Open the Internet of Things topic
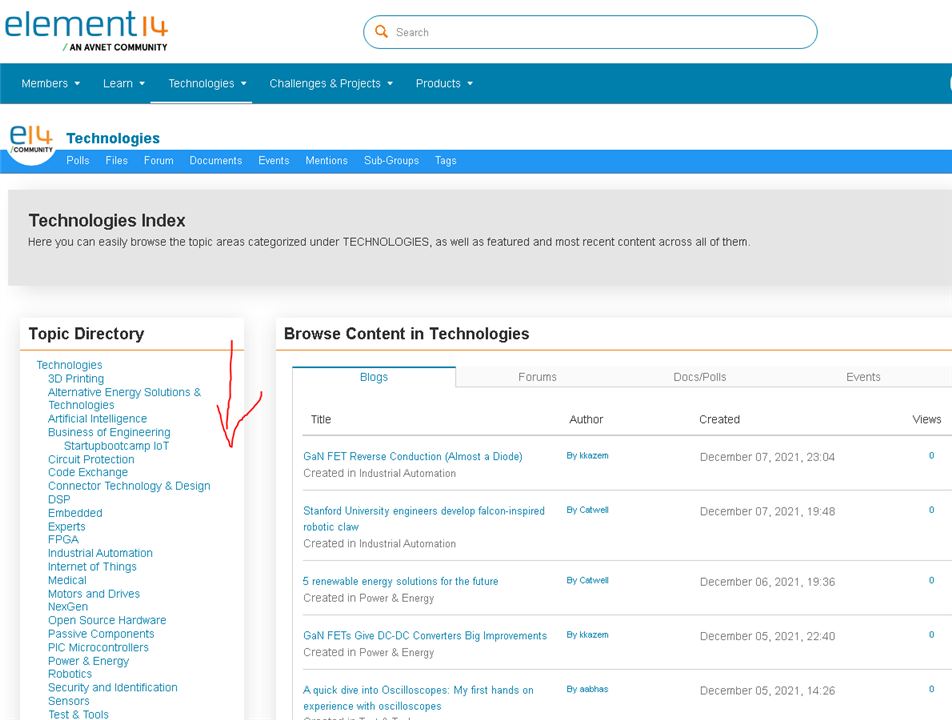The width and height of the screenshot is (952, 720). 92,566
